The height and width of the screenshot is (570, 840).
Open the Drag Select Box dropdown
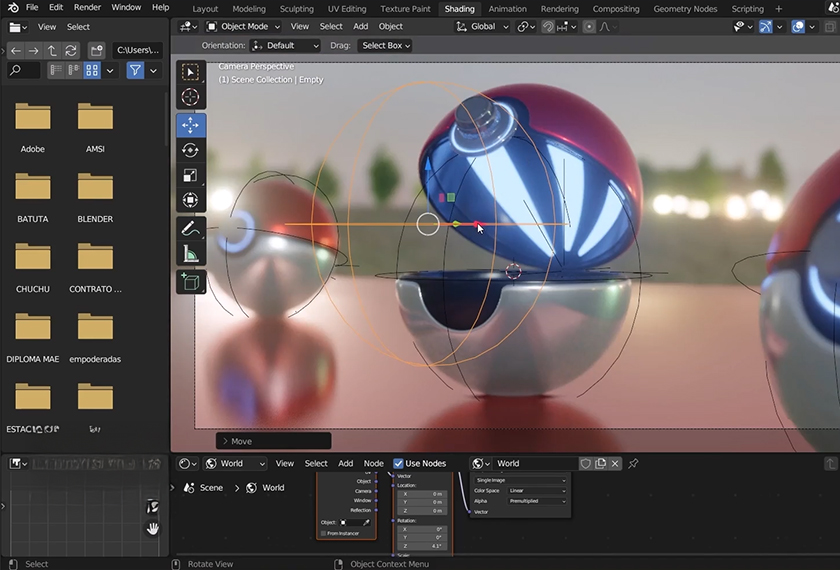click(x=386, y=45)
